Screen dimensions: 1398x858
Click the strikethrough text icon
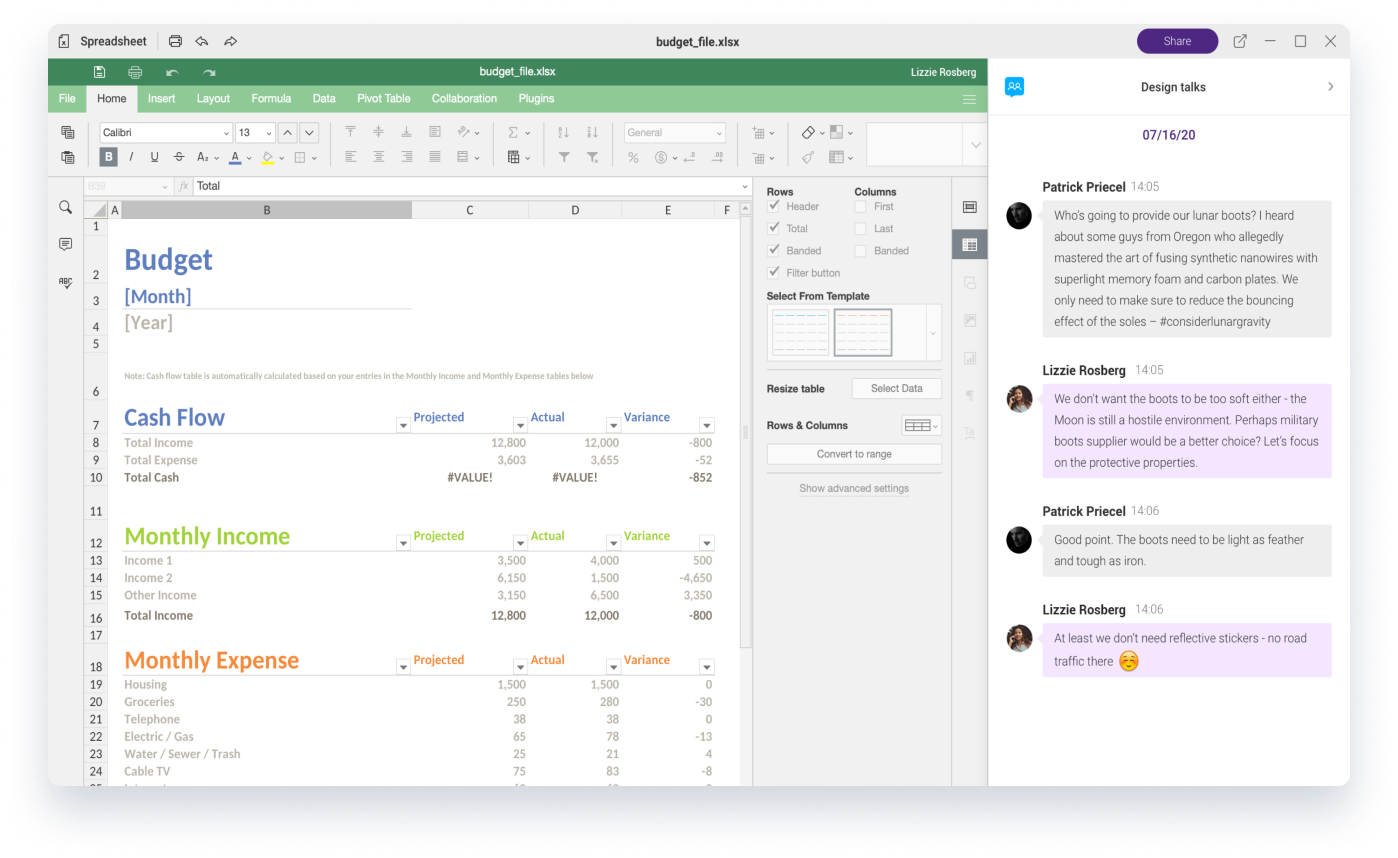click(x=179, y=157)
